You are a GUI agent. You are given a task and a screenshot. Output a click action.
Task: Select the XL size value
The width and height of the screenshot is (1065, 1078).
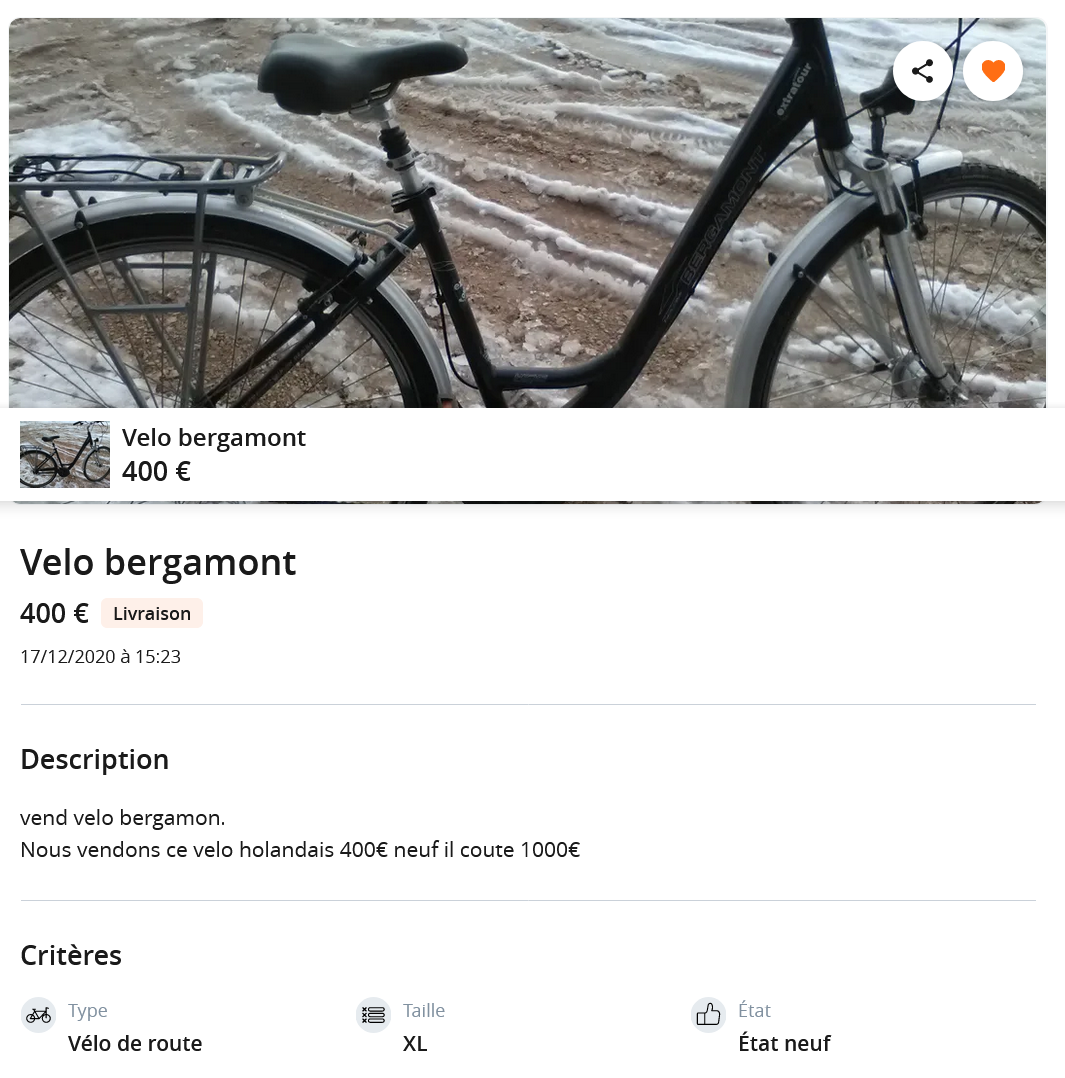pos(415,1043)
